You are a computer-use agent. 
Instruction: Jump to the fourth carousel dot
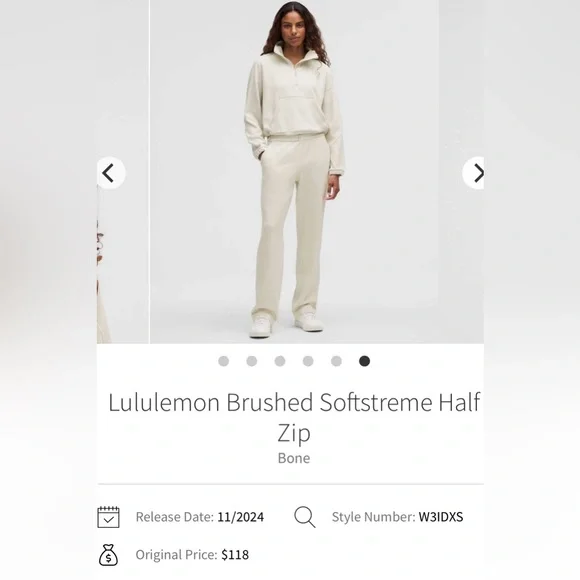click(308, 361)
